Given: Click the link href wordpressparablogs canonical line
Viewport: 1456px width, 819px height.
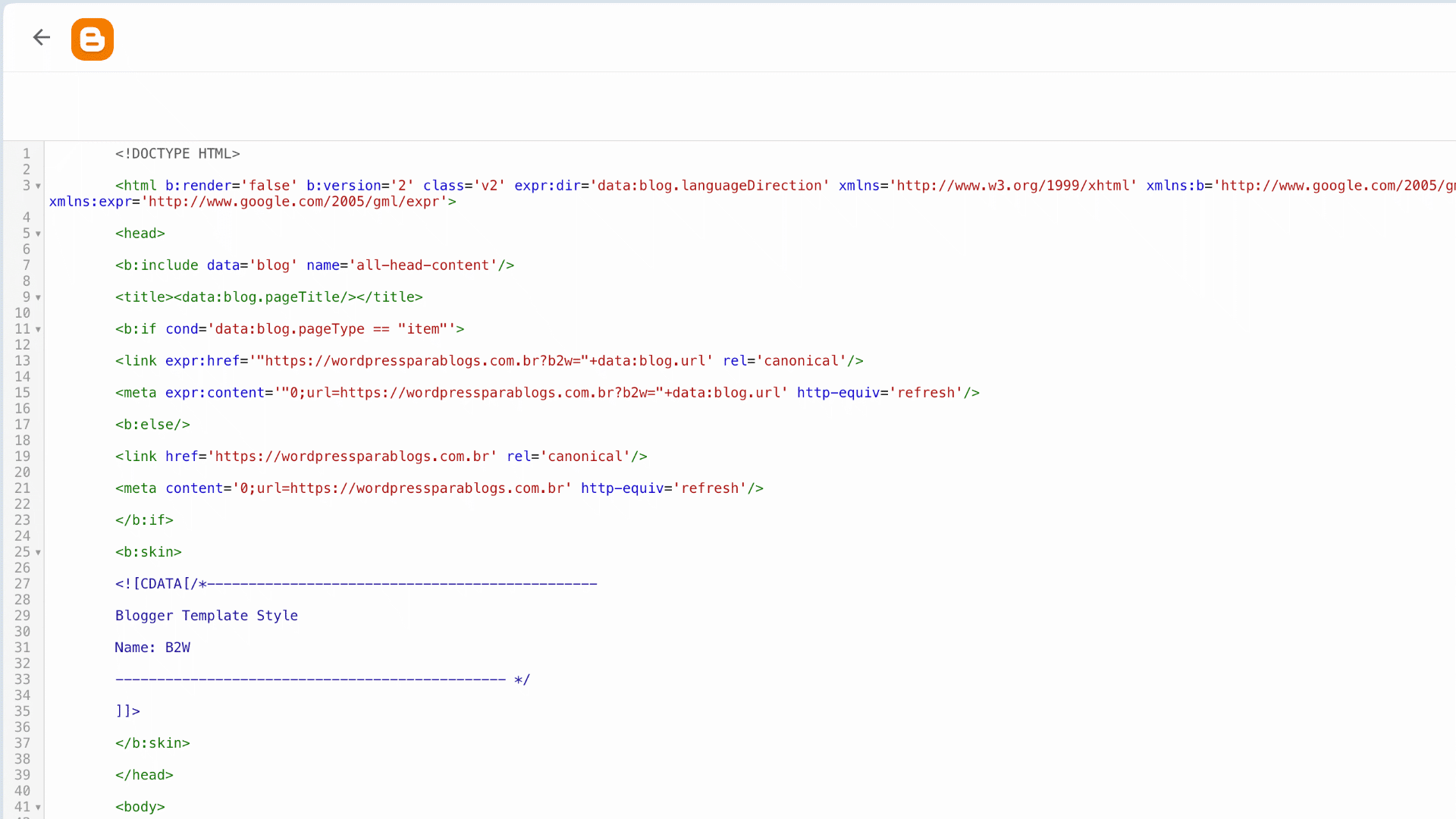Looking at the screenshot, I should [381, 457].
